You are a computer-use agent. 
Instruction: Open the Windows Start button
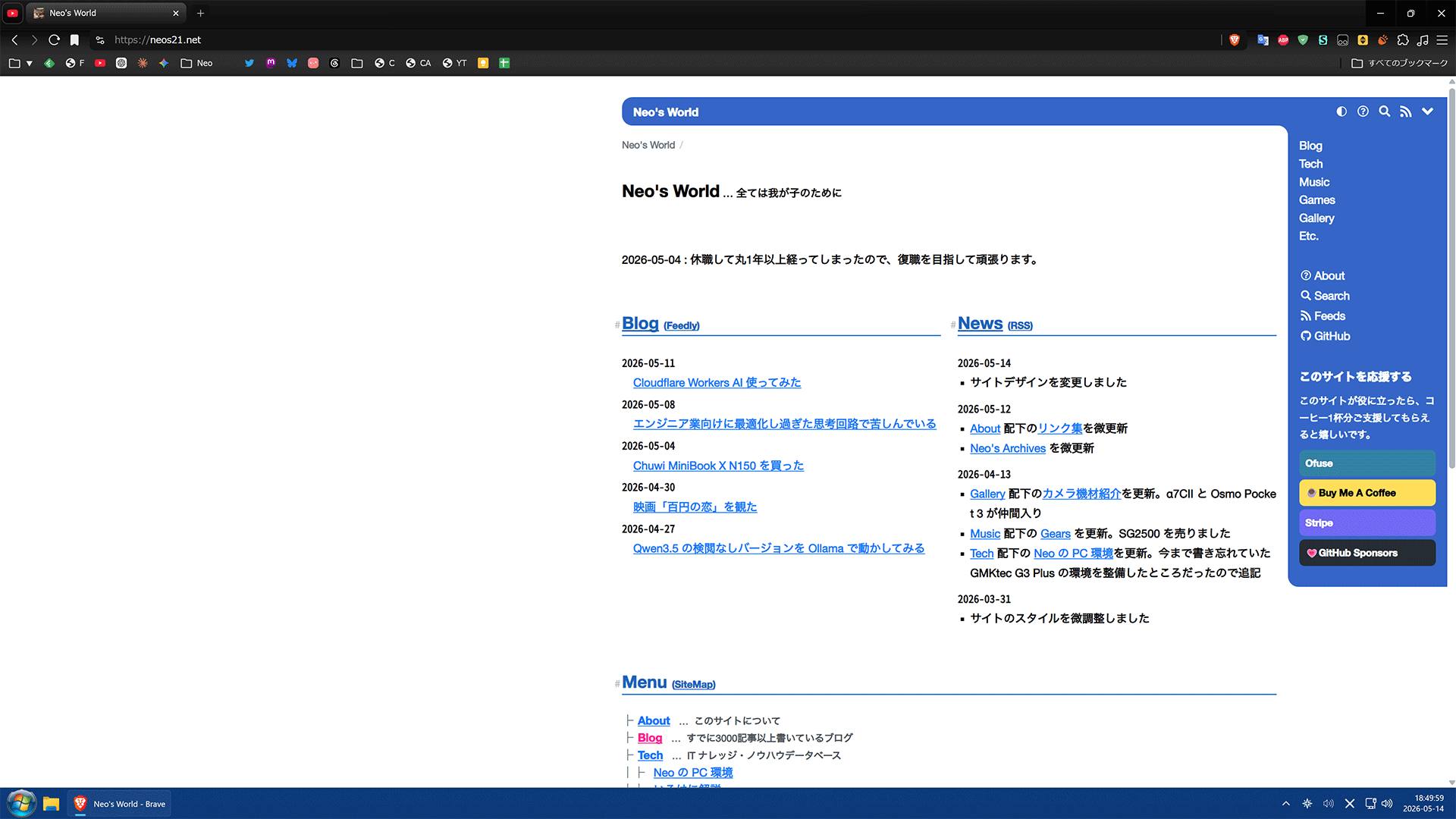(x=20, y=804)
